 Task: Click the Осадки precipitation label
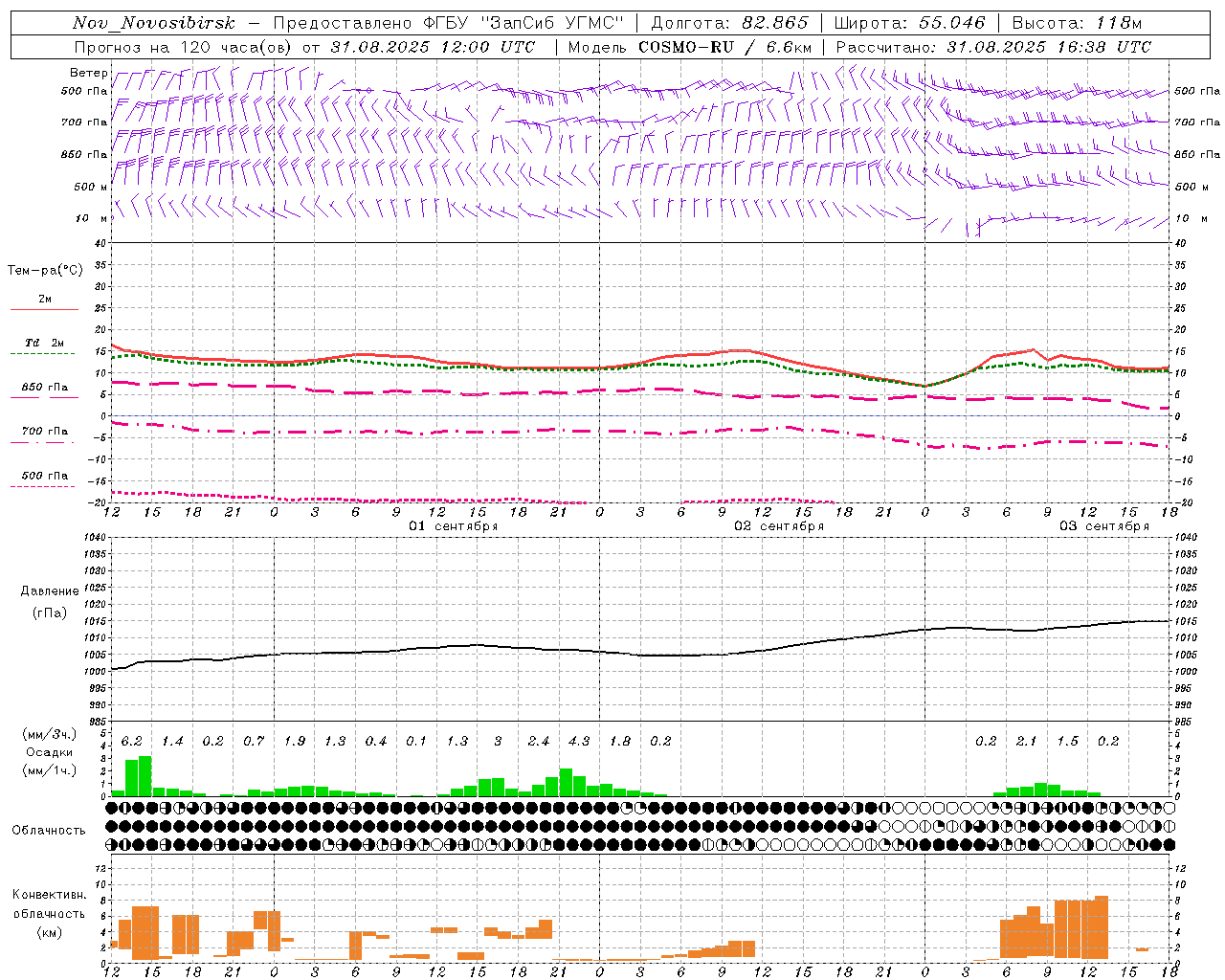[x=49, y=752]
